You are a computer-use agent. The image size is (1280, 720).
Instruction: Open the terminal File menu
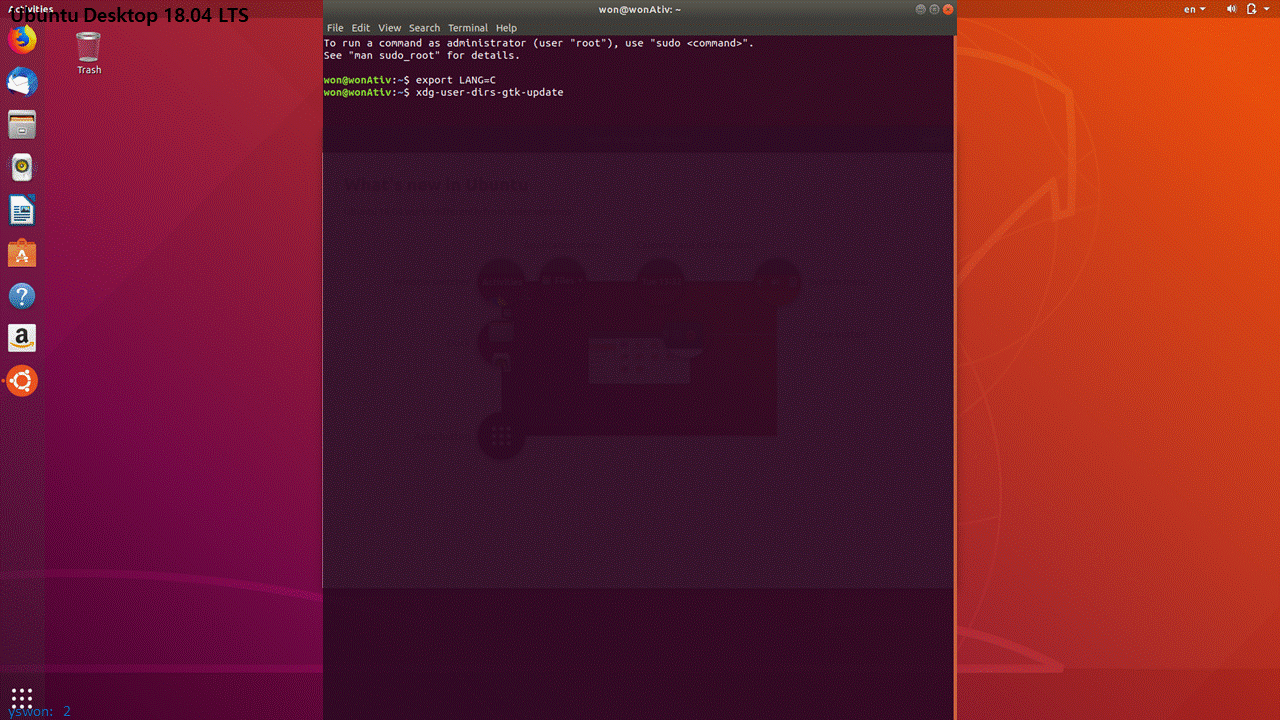click(x=335, y=28)
